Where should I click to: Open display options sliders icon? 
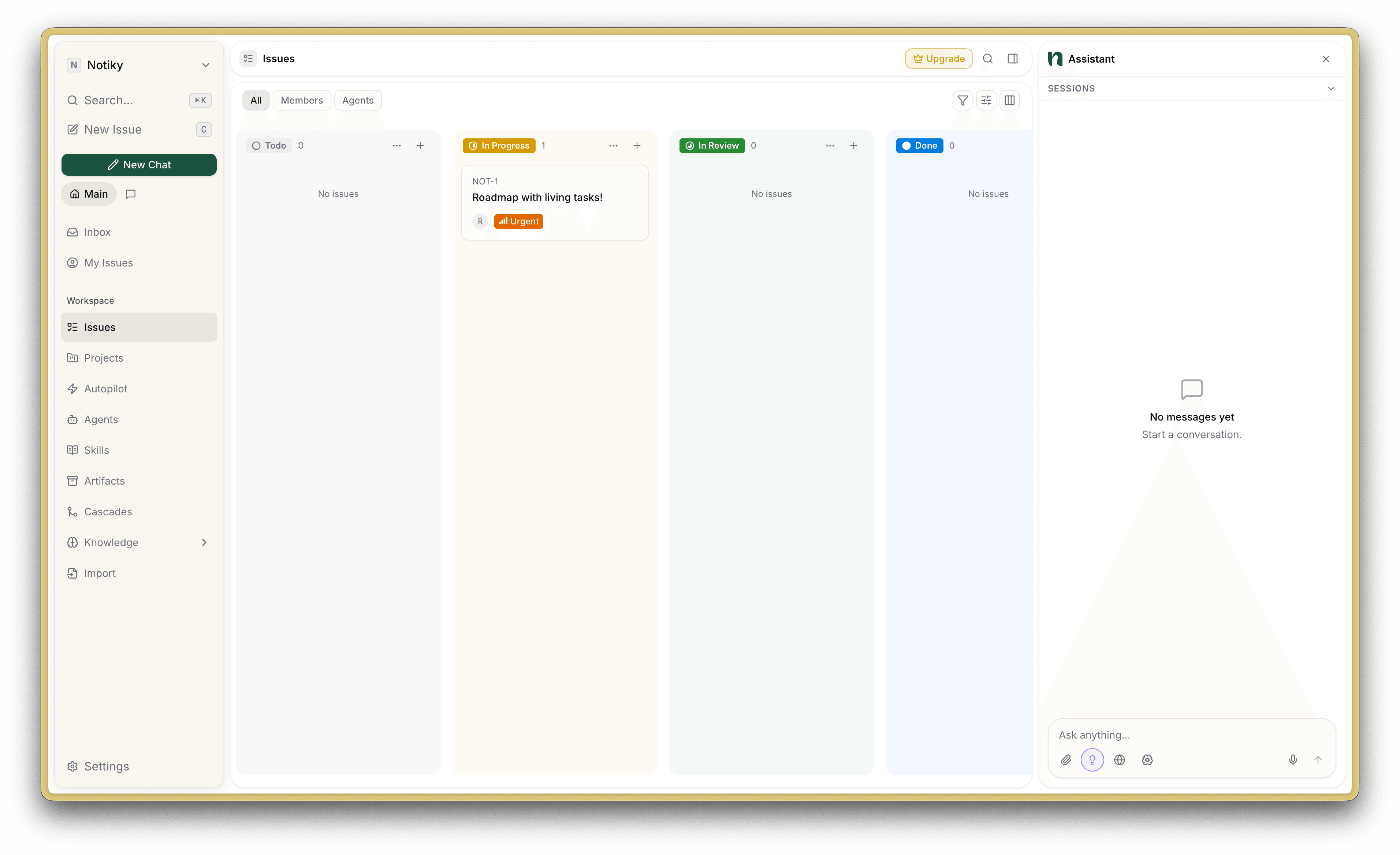[x=986, y=101]
